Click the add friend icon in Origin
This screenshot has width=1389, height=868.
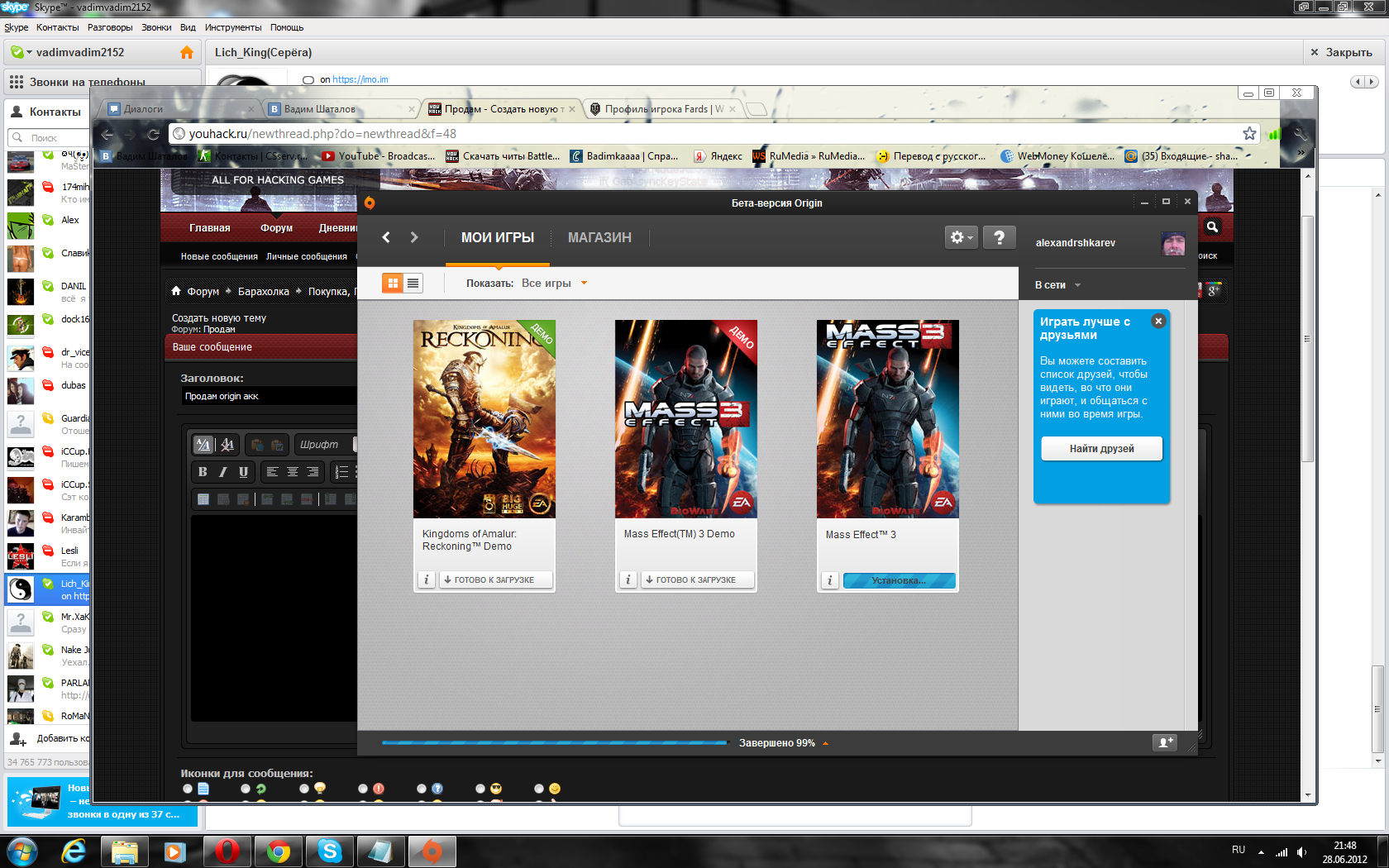coord(1164,742)
